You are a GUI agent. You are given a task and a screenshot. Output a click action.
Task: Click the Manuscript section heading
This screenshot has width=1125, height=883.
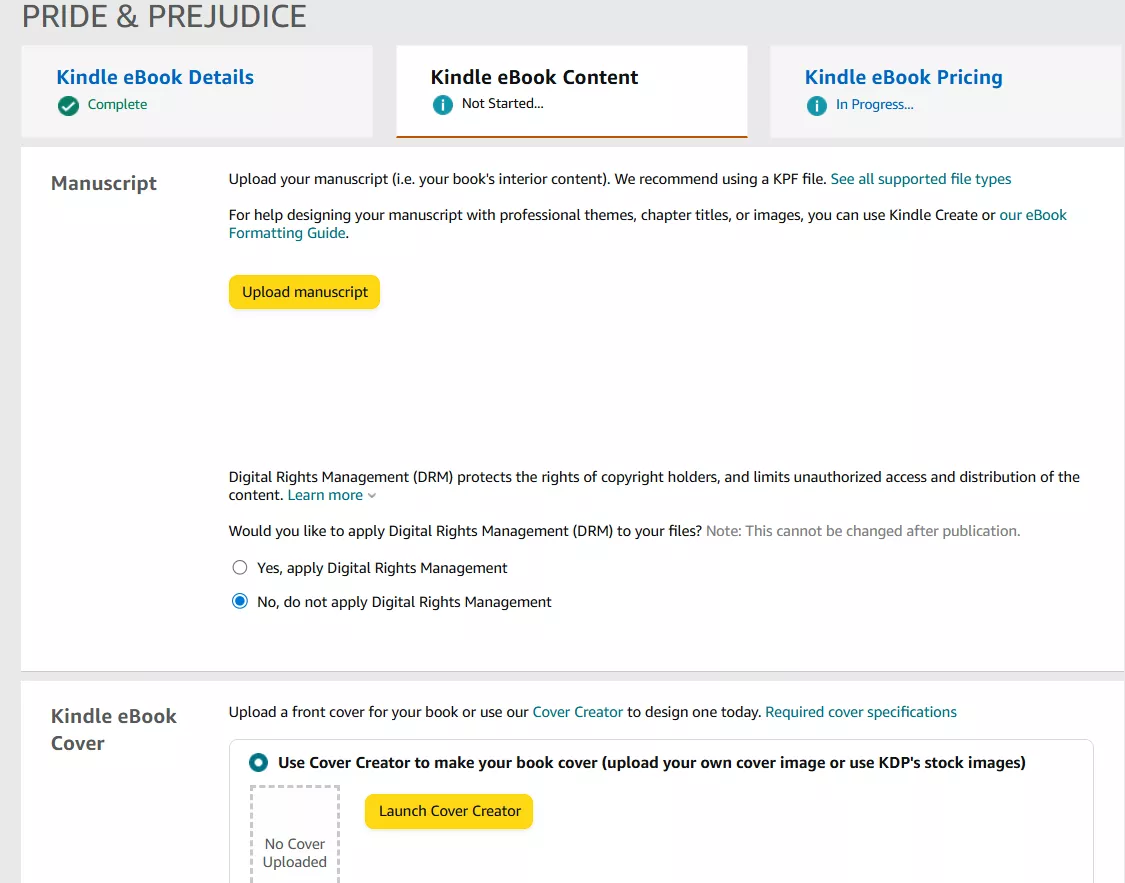pyautogui.click(x=104, y=184)
